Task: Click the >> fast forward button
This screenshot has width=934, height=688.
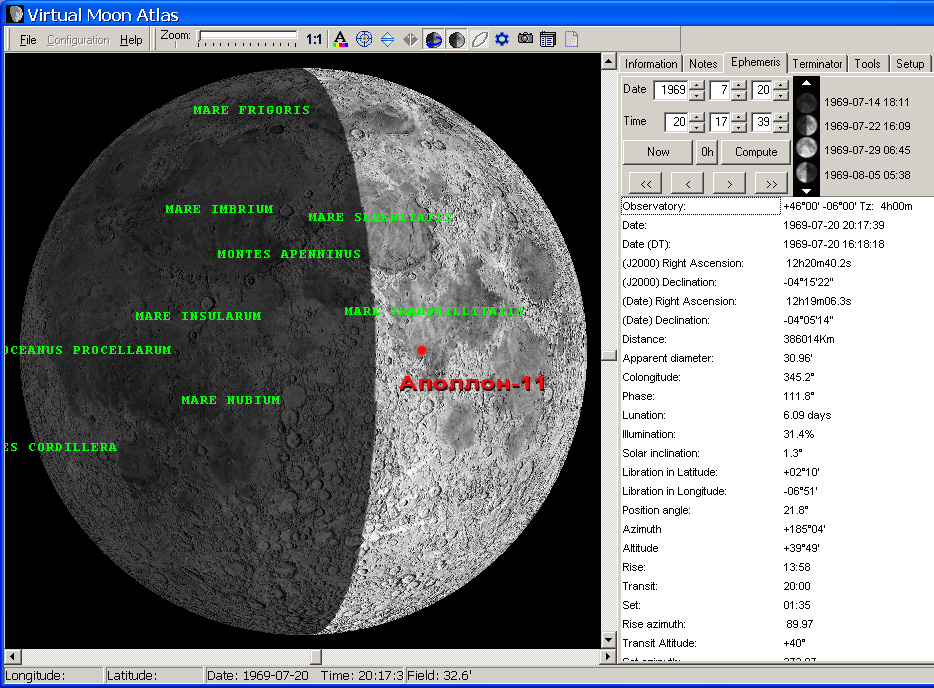Action: 771,183
